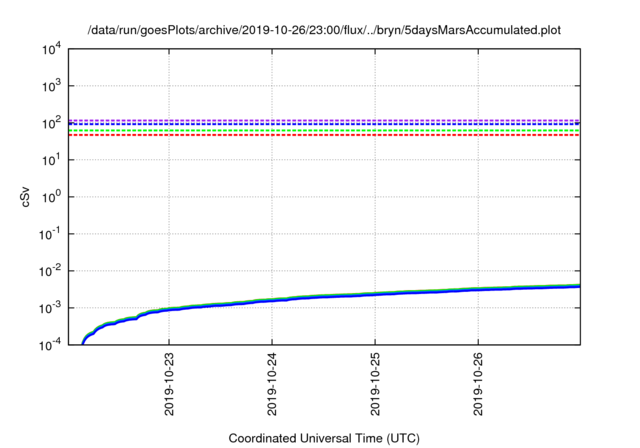This screenshot has width=640, height=448.
Task: Select the 10^4 y-axis label
Action: (x=52, y=49)
